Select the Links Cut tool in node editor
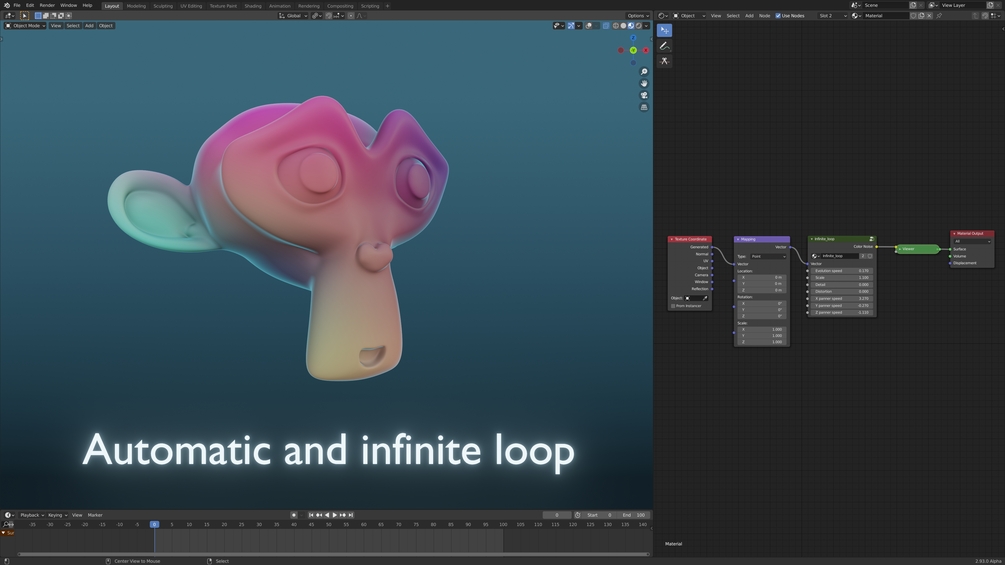1005x565 pixels. [665, 61]
